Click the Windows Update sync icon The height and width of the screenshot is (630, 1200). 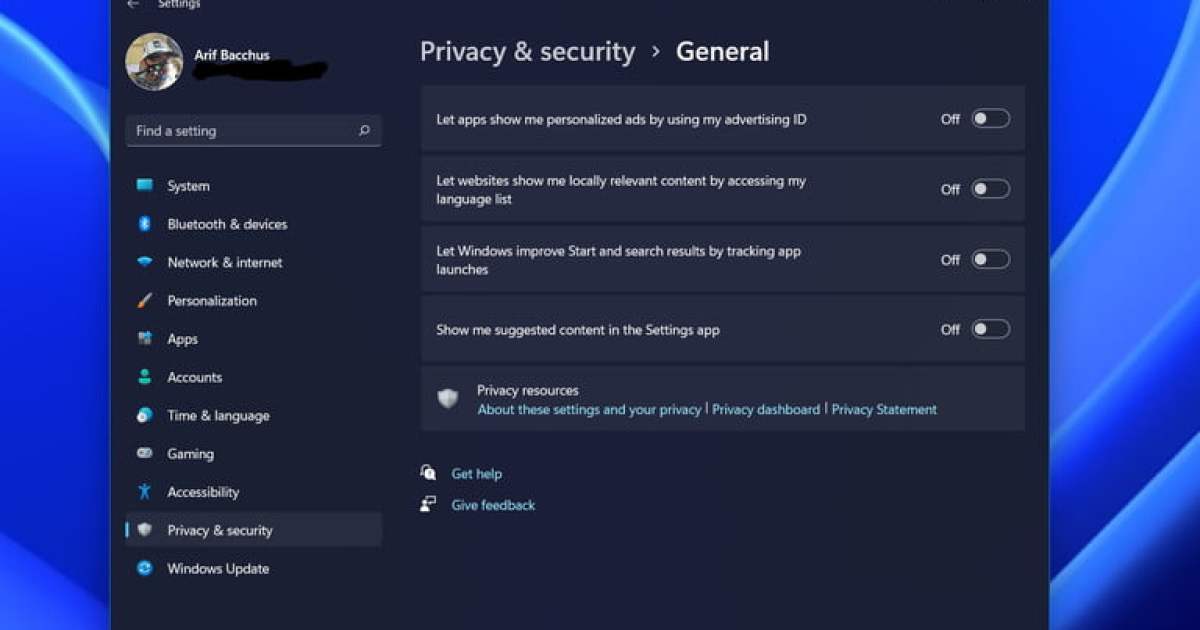coord(145,568)
